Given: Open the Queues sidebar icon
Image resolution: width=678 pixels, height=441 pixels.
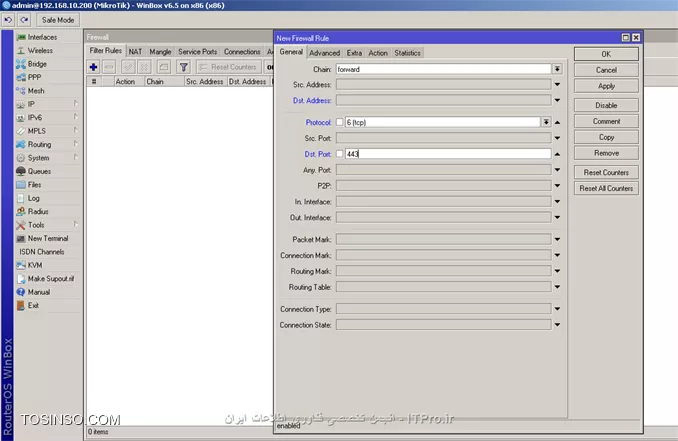Looking at the screenshot, I should click(21, 171).
